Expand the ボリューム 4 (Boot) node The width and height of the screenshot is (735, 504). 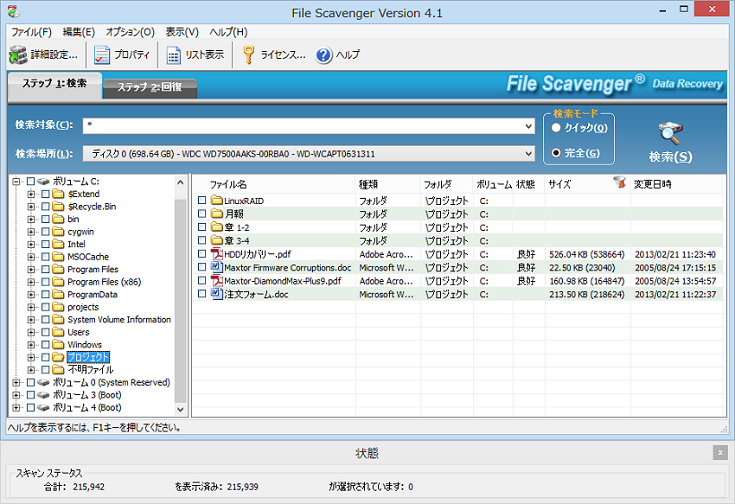click(x=16, y=408)
